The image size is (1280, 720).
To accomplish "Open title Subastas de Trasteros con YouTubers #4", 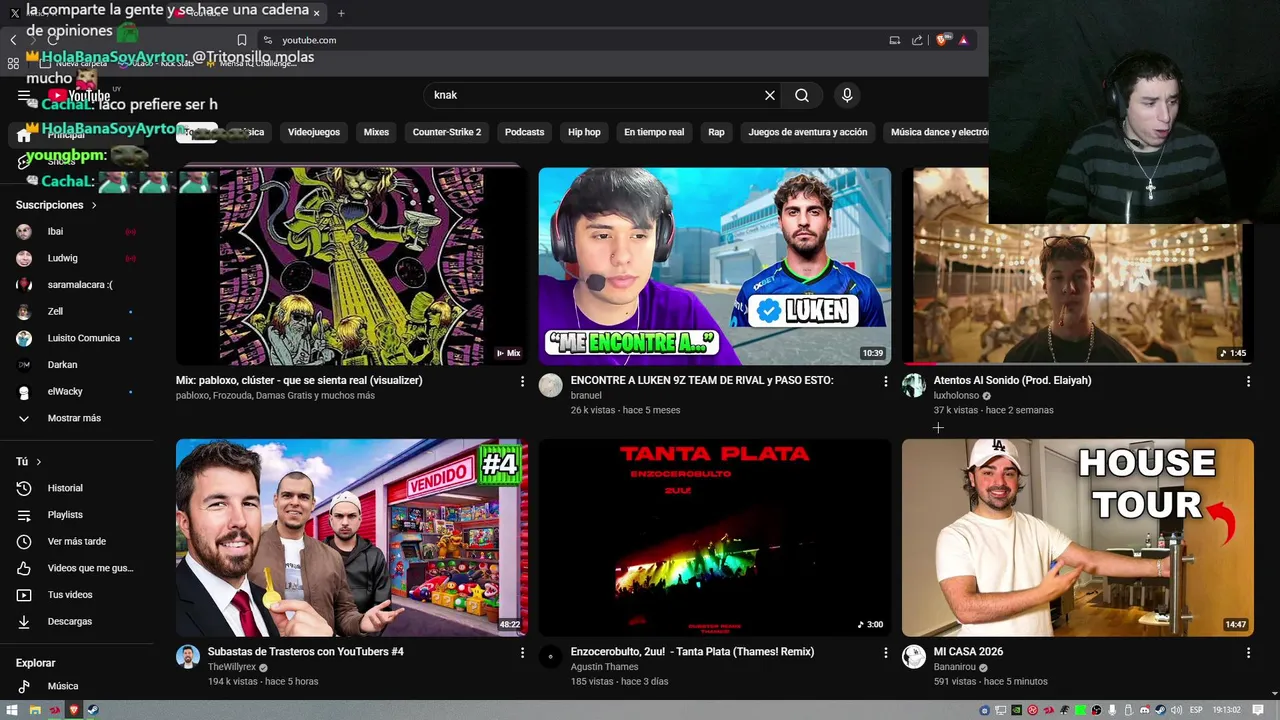I will point(306,652).
